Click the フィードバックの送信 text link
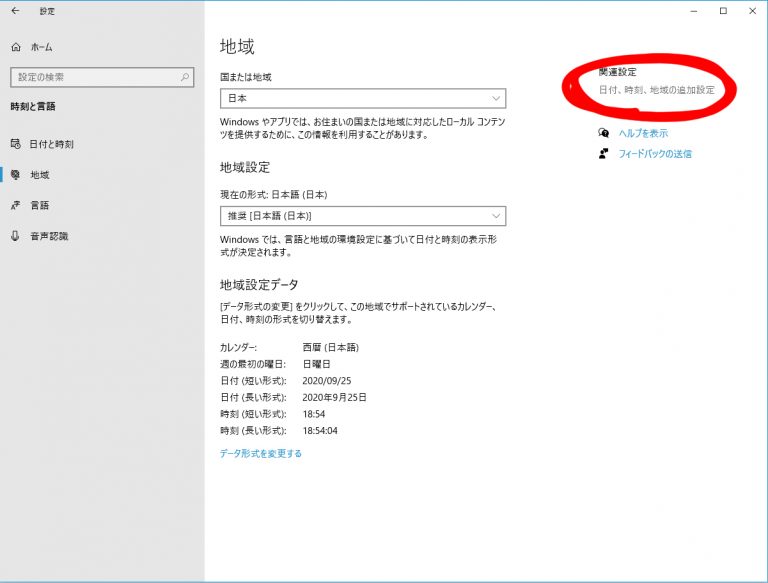 coord(654,154)
